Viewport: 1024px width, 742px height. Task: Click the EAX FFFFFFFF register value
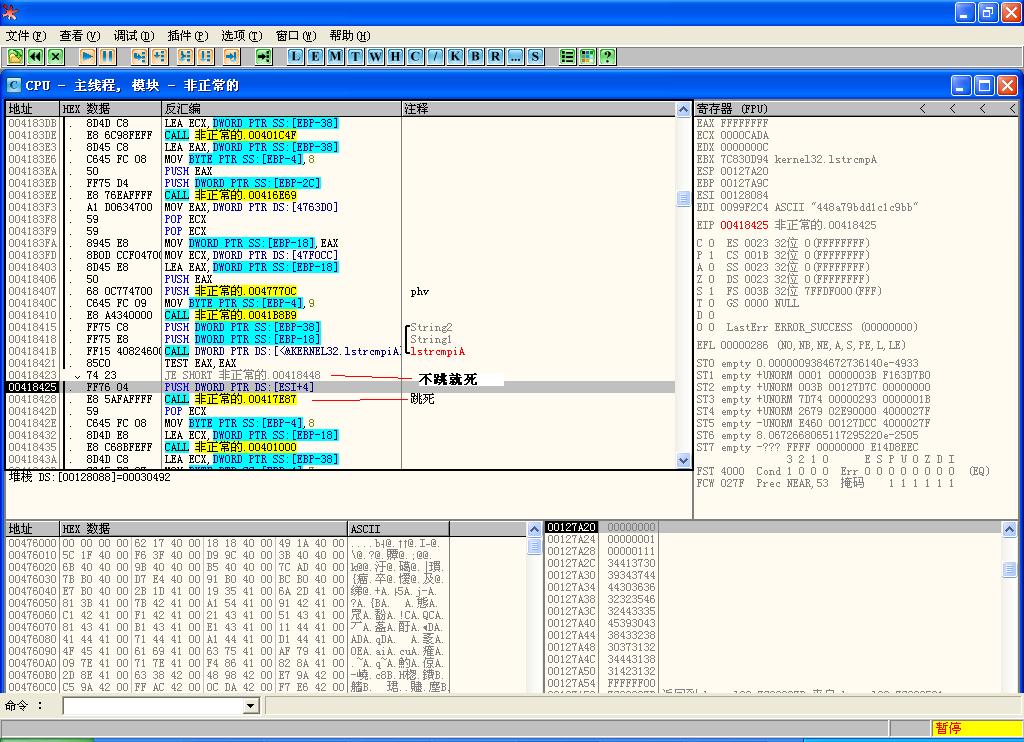coord(744,123)
